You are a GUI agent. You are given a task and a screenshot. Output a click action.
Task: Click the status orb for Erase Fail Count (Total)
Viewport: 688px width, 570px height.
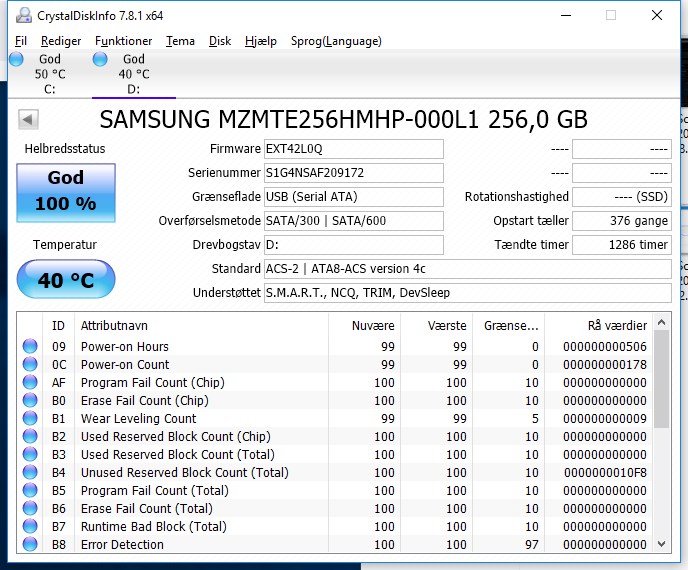pos(30,508)
